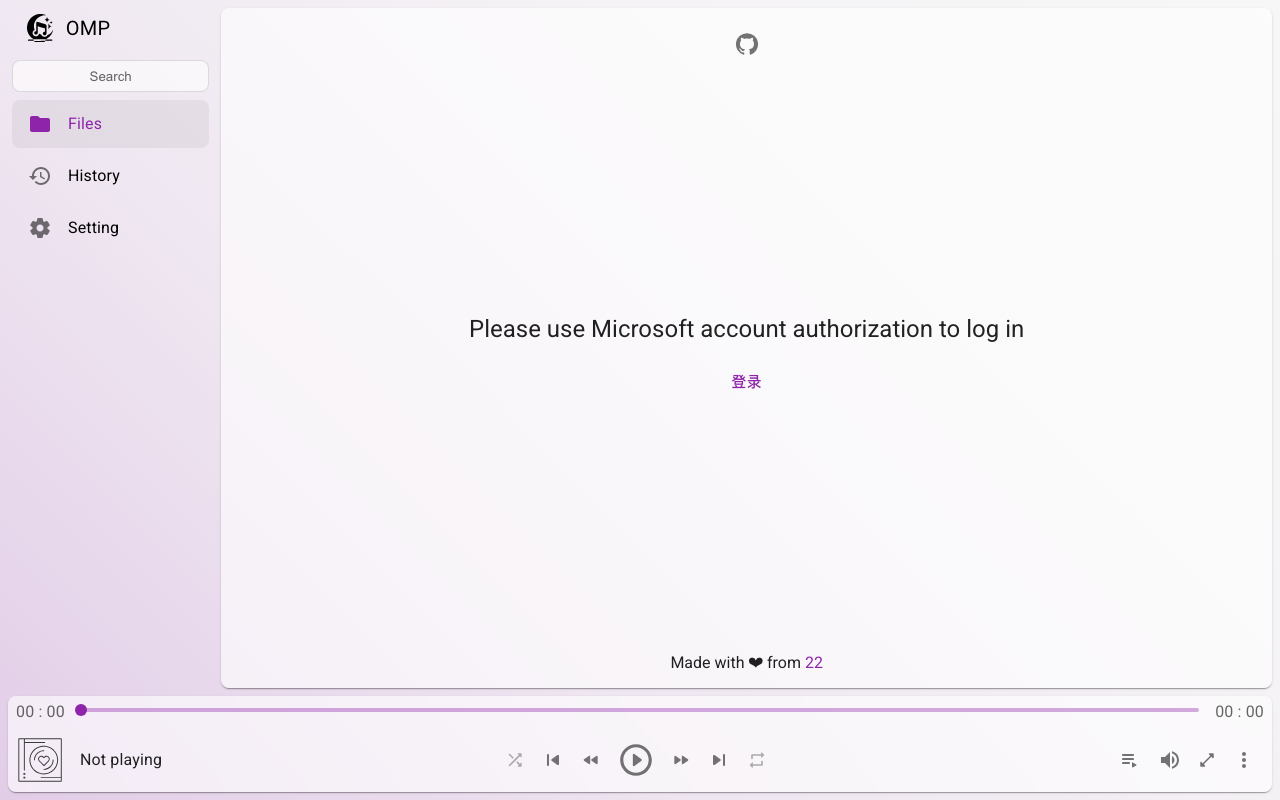
Task: Click the OMP title text
Action: (88, 28)
